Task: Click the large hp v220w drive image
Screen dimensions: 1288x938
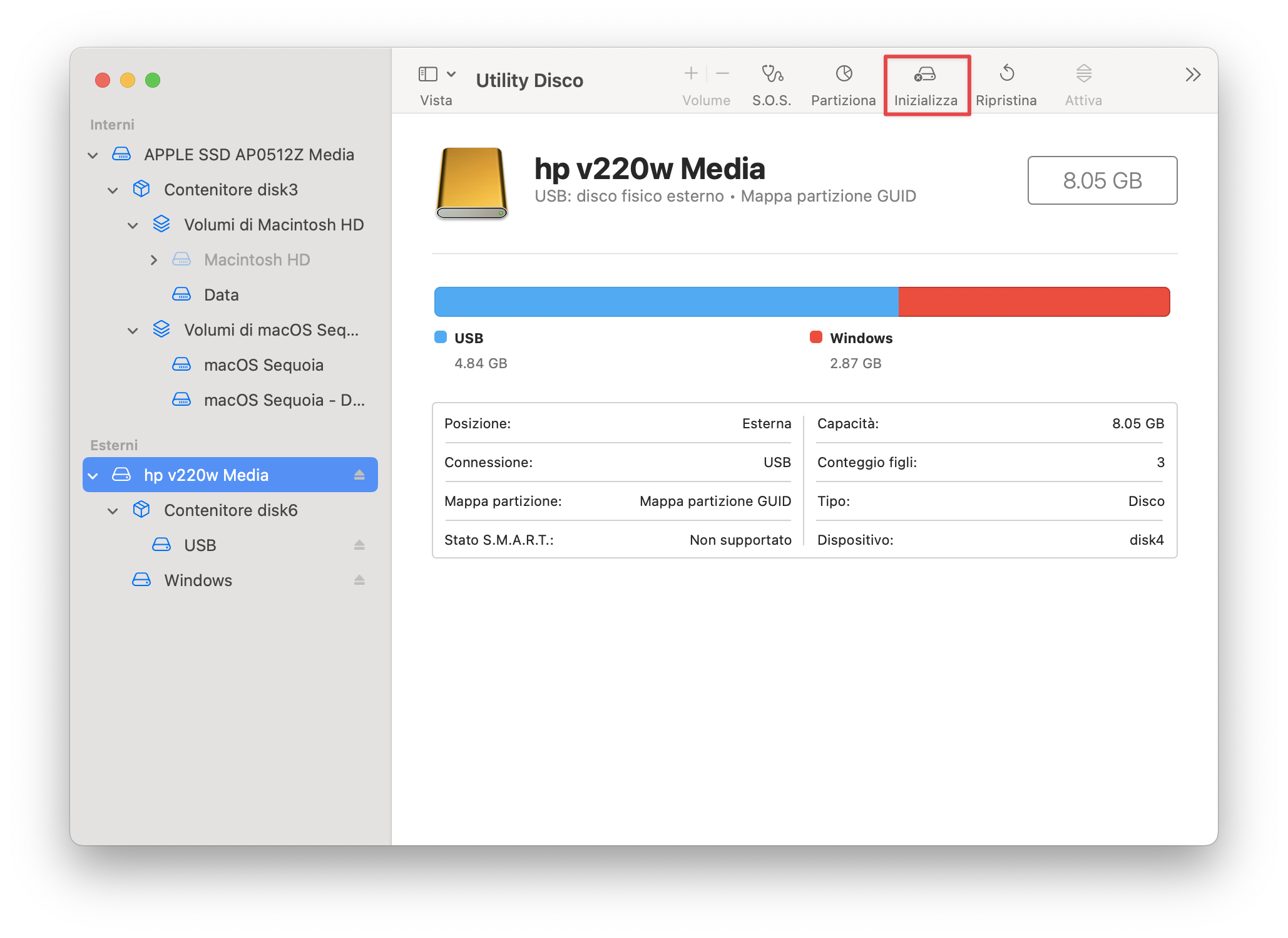Action: point(472,183)
